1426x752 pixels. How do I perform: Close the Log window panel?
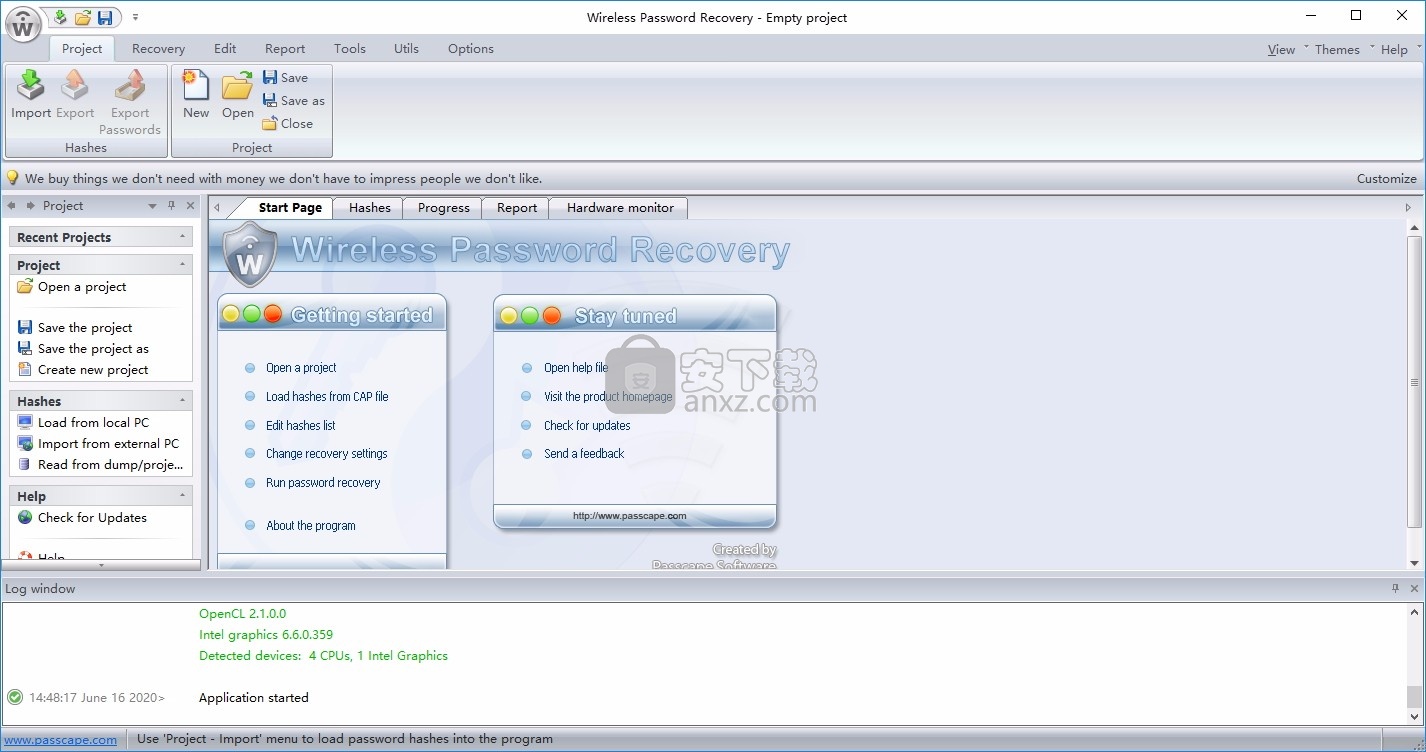click(x=1414, y=589)
